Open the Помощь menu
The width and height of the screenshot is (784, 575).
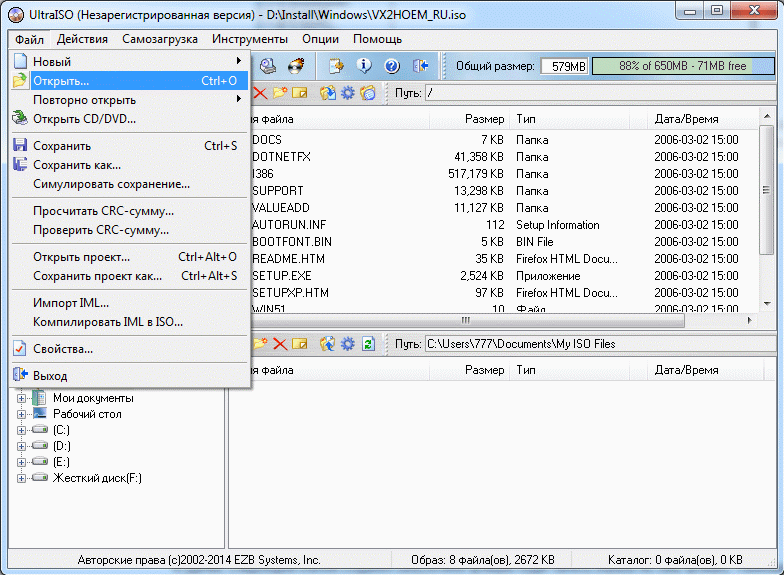point(377,39)
